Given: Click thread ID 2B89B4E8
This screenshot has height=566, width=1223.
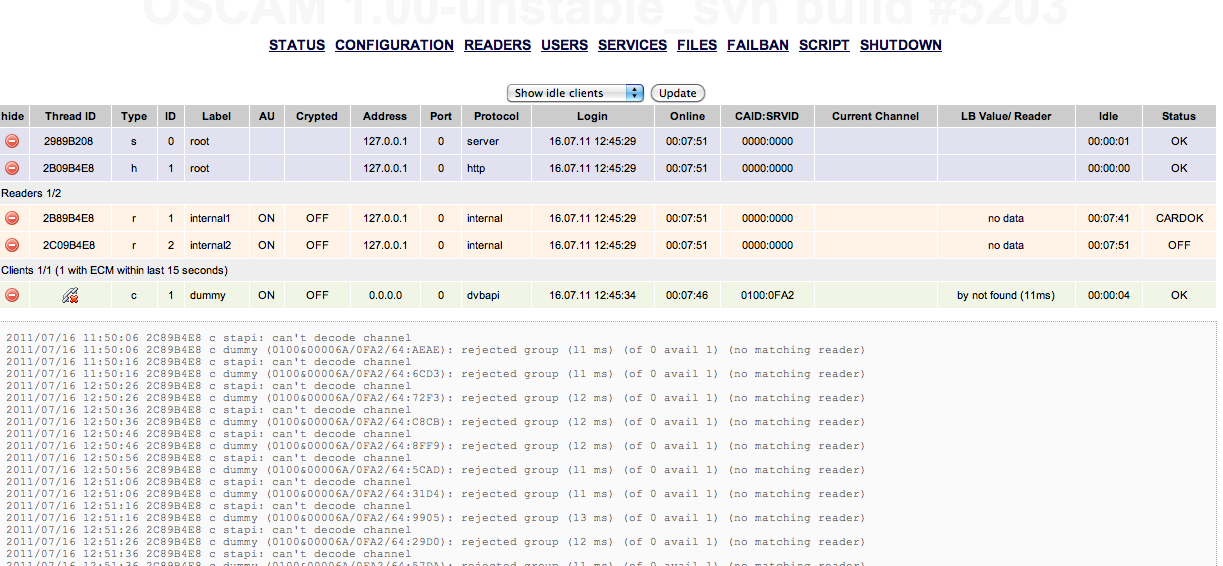Looking at the screenshot, I should click(68, 218).
